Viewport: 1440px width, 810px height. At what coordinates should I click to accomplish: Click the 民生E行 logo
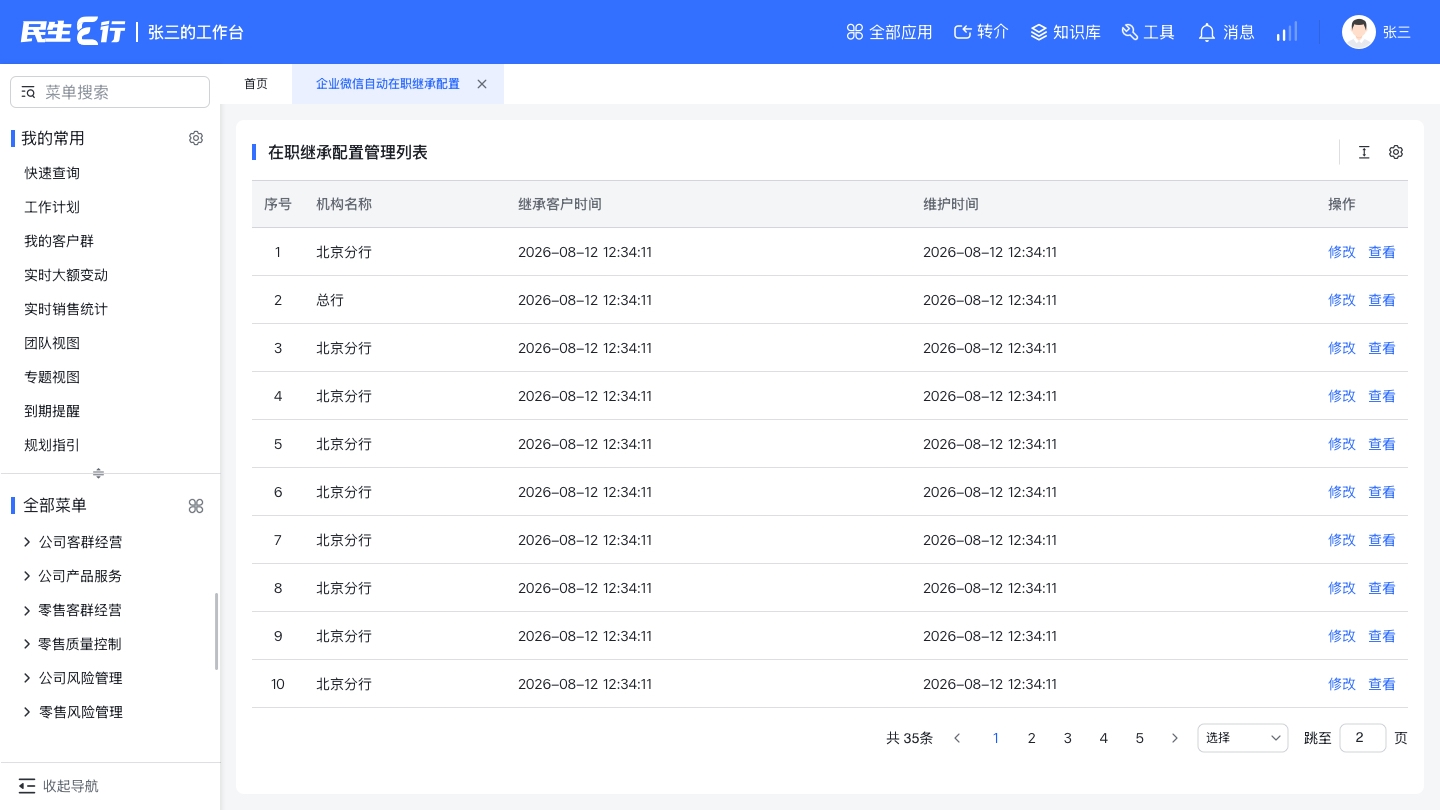[x=73, y=32]
